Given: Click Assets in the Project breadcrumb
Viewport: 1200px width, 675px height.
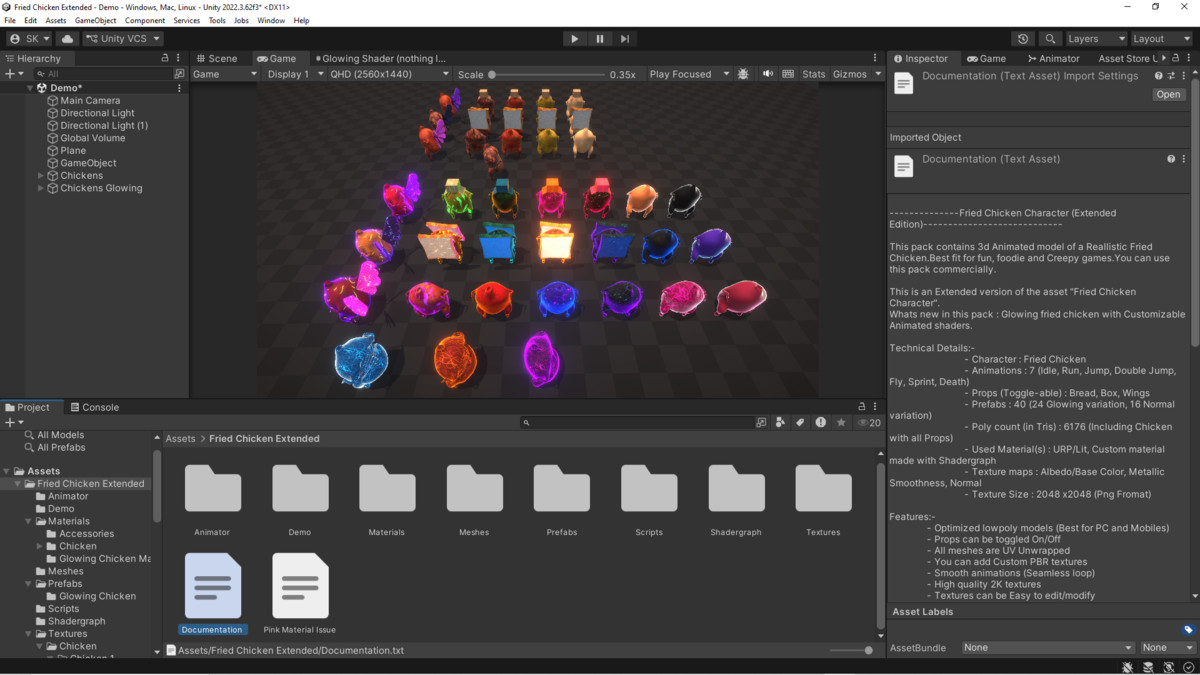Looking at the screenshot, I should point(181,439).
